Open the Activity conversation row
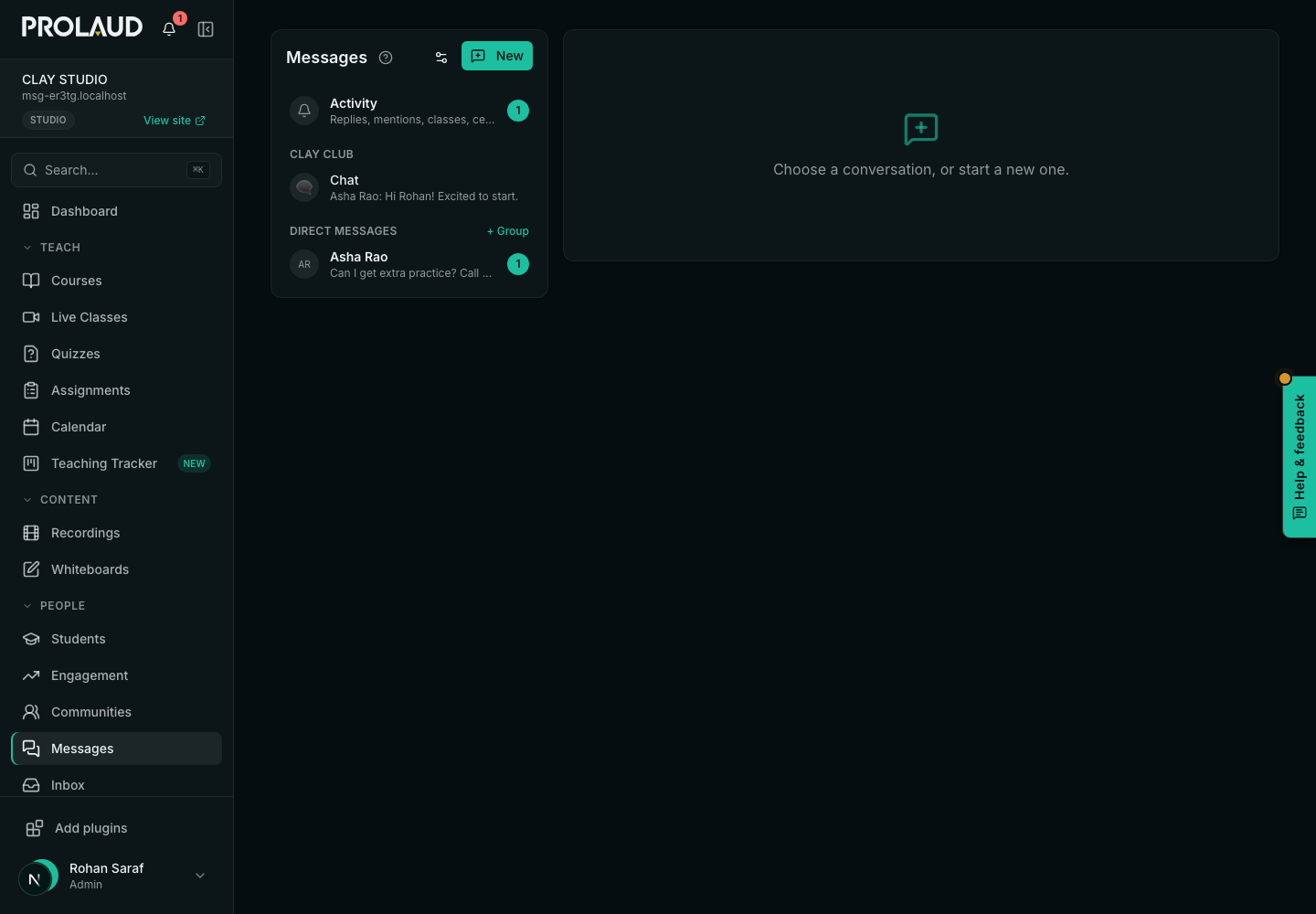 [409, 111]
